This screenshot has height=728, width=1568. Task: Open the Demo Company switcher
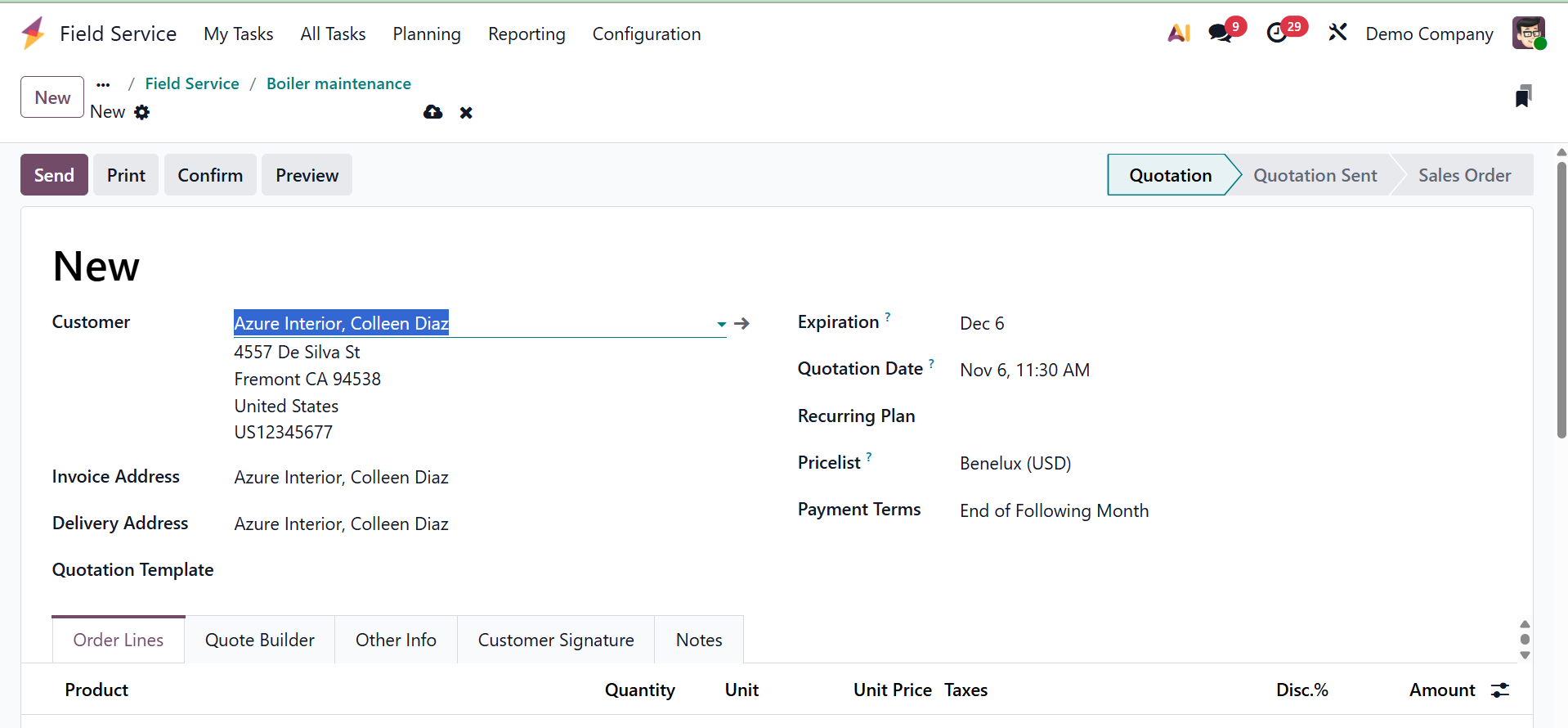tap(1429, 34)
